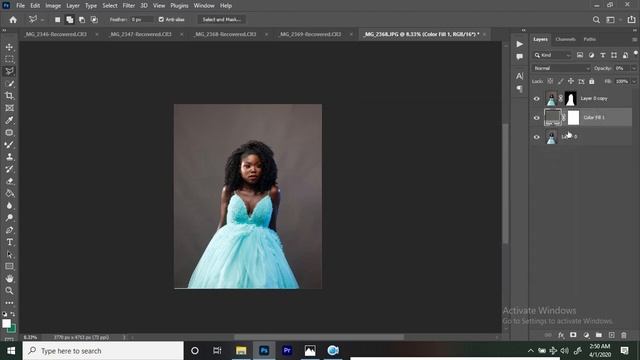Hide the Color Fill 1 layer
The image size is (640, 360).
537,118
